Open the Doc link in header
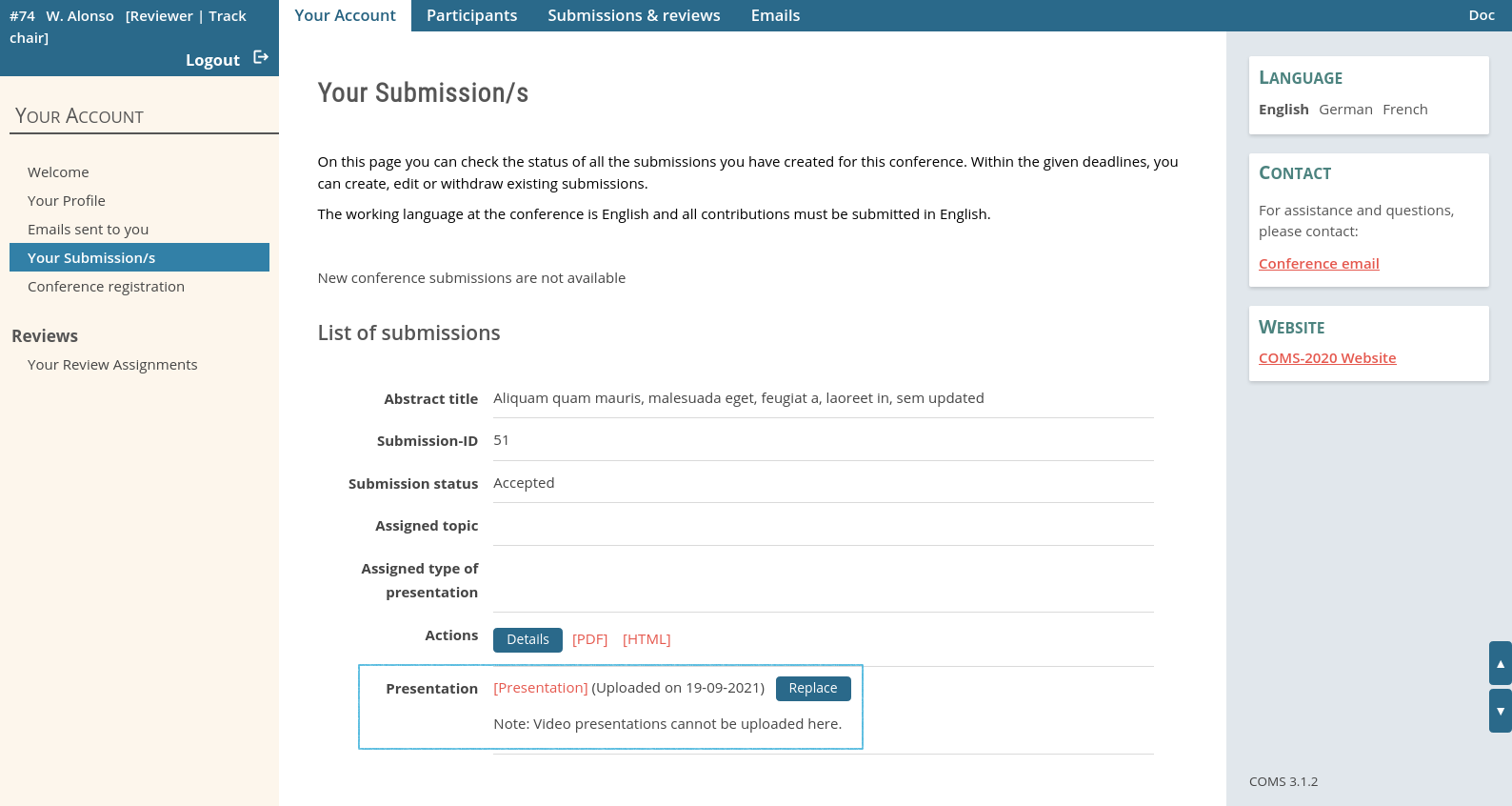The image size is (1512, 806). [x=1481, y=15]
